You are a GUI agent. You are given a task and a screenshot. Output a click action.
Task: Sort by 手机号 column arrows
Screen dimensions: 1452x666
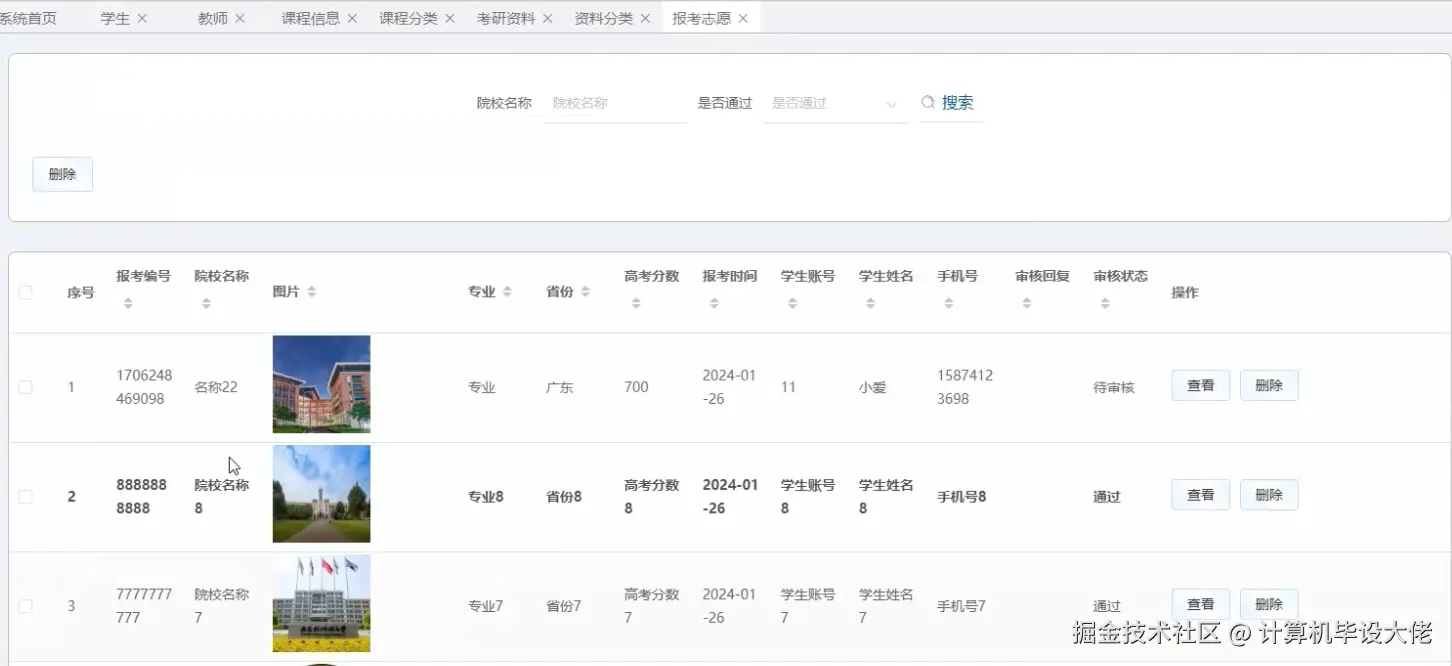click(949, 302)
